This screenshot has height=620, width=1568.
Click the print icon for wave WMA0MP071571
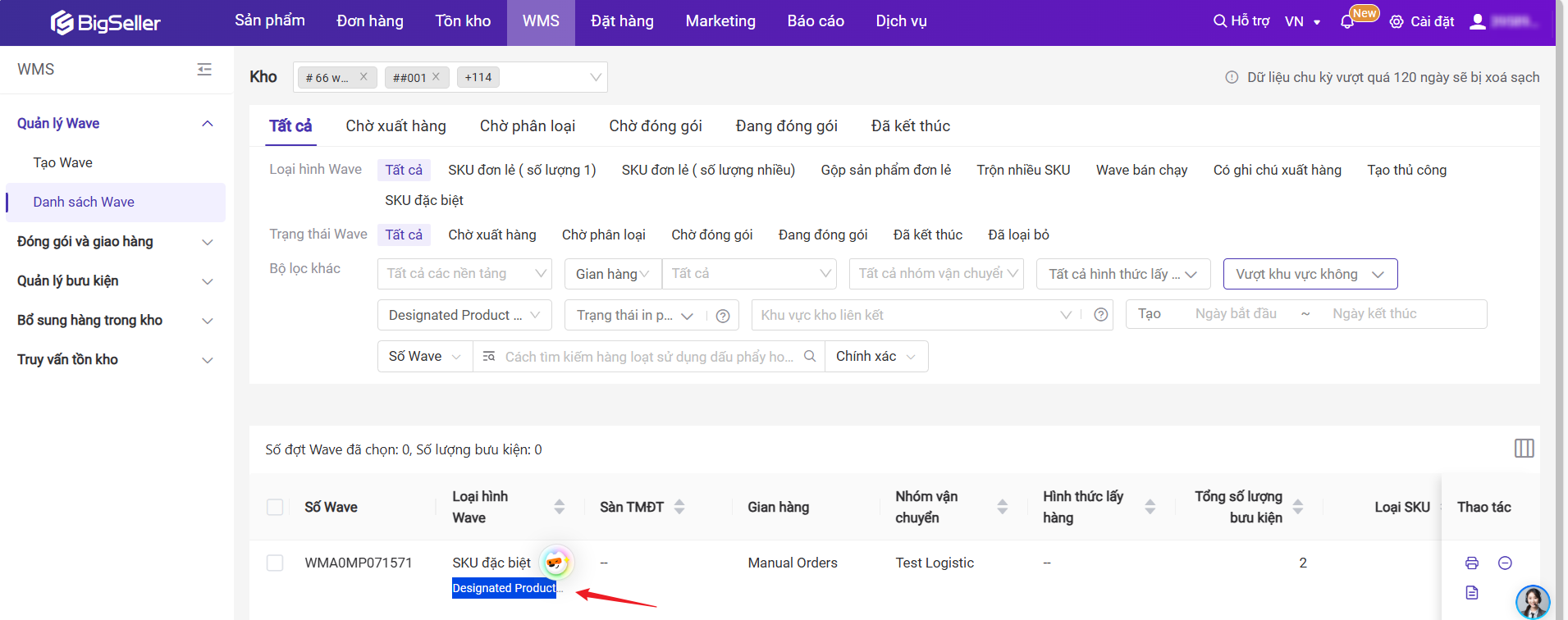[1471, 563]
